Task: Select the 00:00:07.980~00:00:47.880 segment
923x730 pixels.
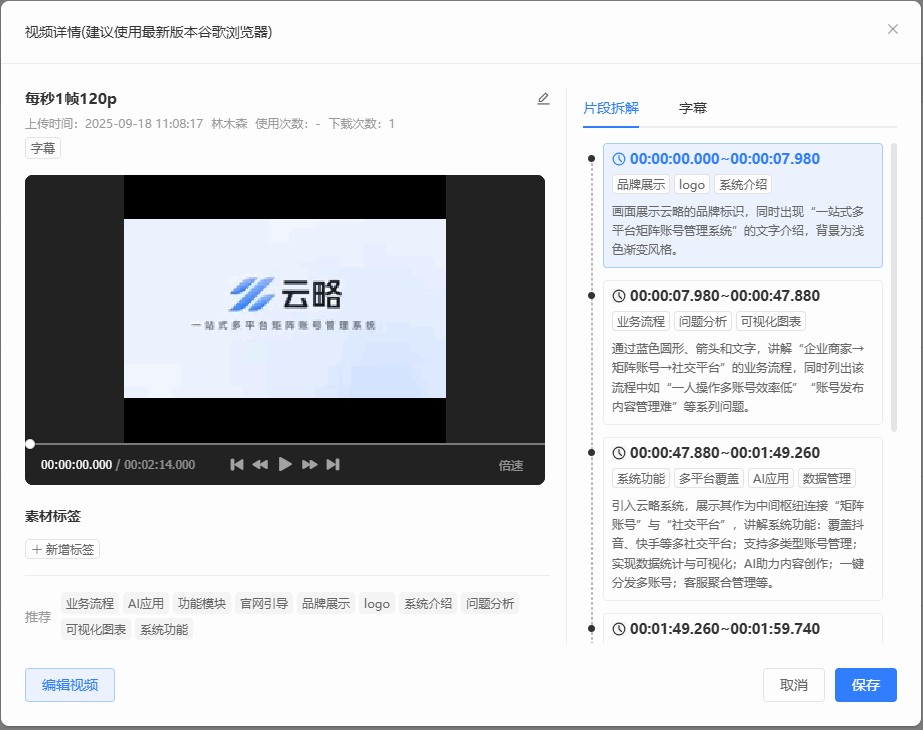Action: (x=742, y=296)
